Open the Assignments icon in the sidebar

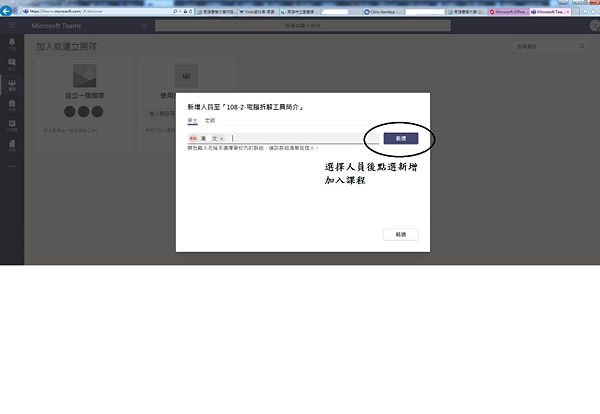[x=12, y=107]
